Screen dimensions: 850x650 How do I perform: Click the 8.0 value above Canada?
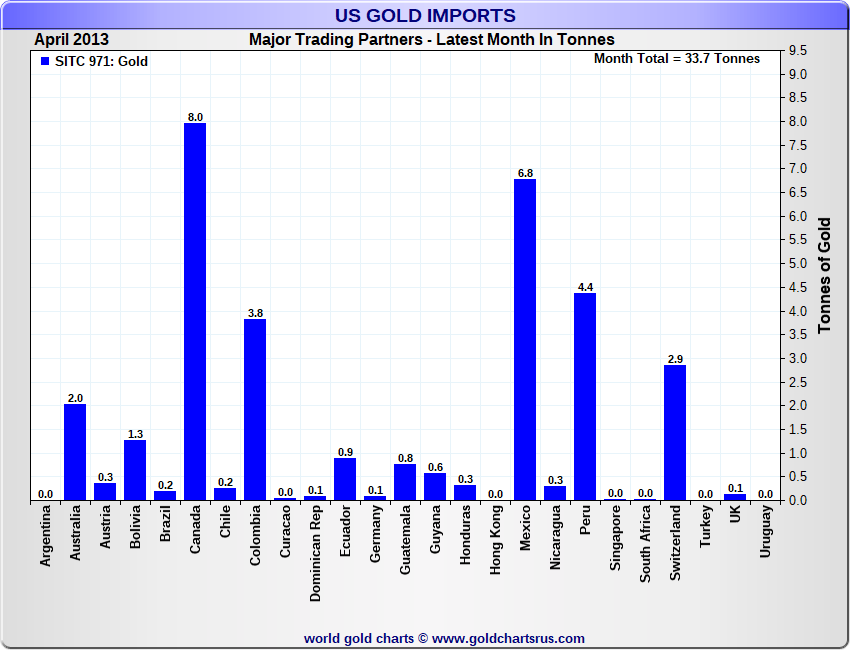195,117
